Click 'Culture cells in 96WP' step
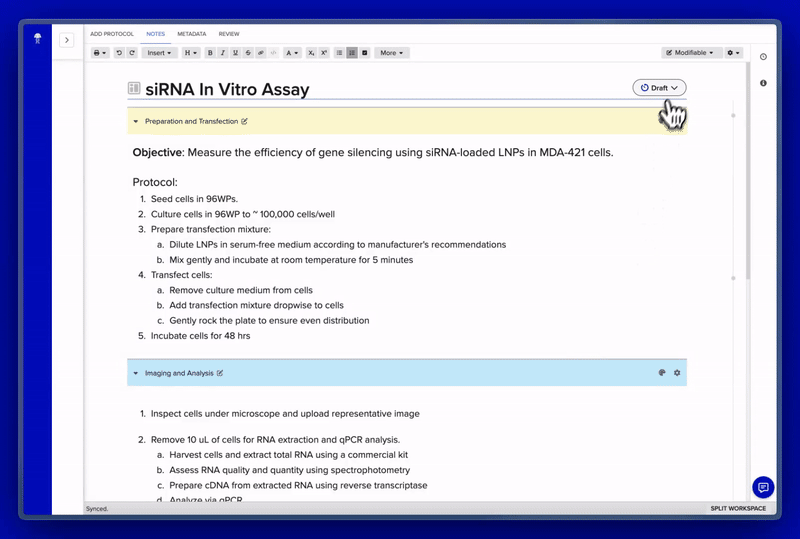The width and height of the screenshot is (800, 539). 243,214
